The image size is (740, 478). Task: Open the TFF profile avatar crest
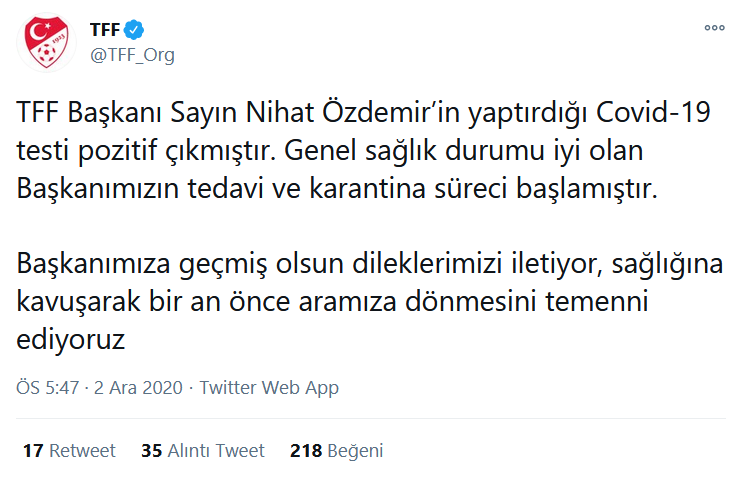coord(46,42)
